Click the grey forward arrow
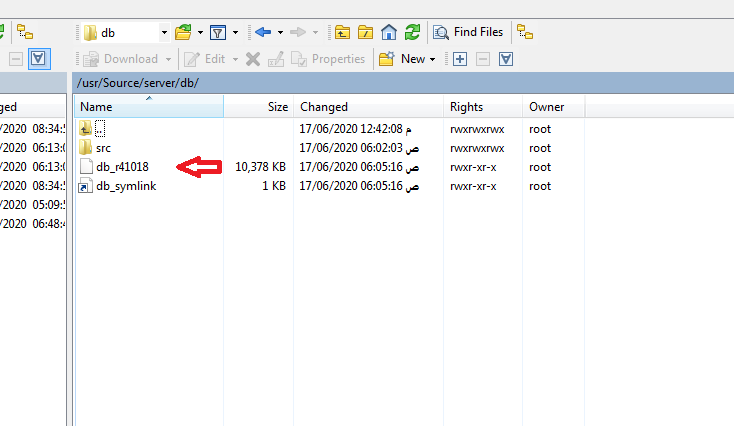This screenshot has width=734, height=426. [298, 32]
